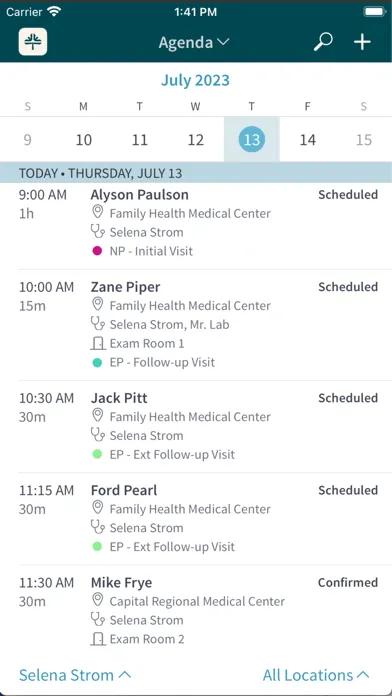Expand the All Locations filter
The height and width of the screenshot is (696, 392).
click(x=316, y=675)
